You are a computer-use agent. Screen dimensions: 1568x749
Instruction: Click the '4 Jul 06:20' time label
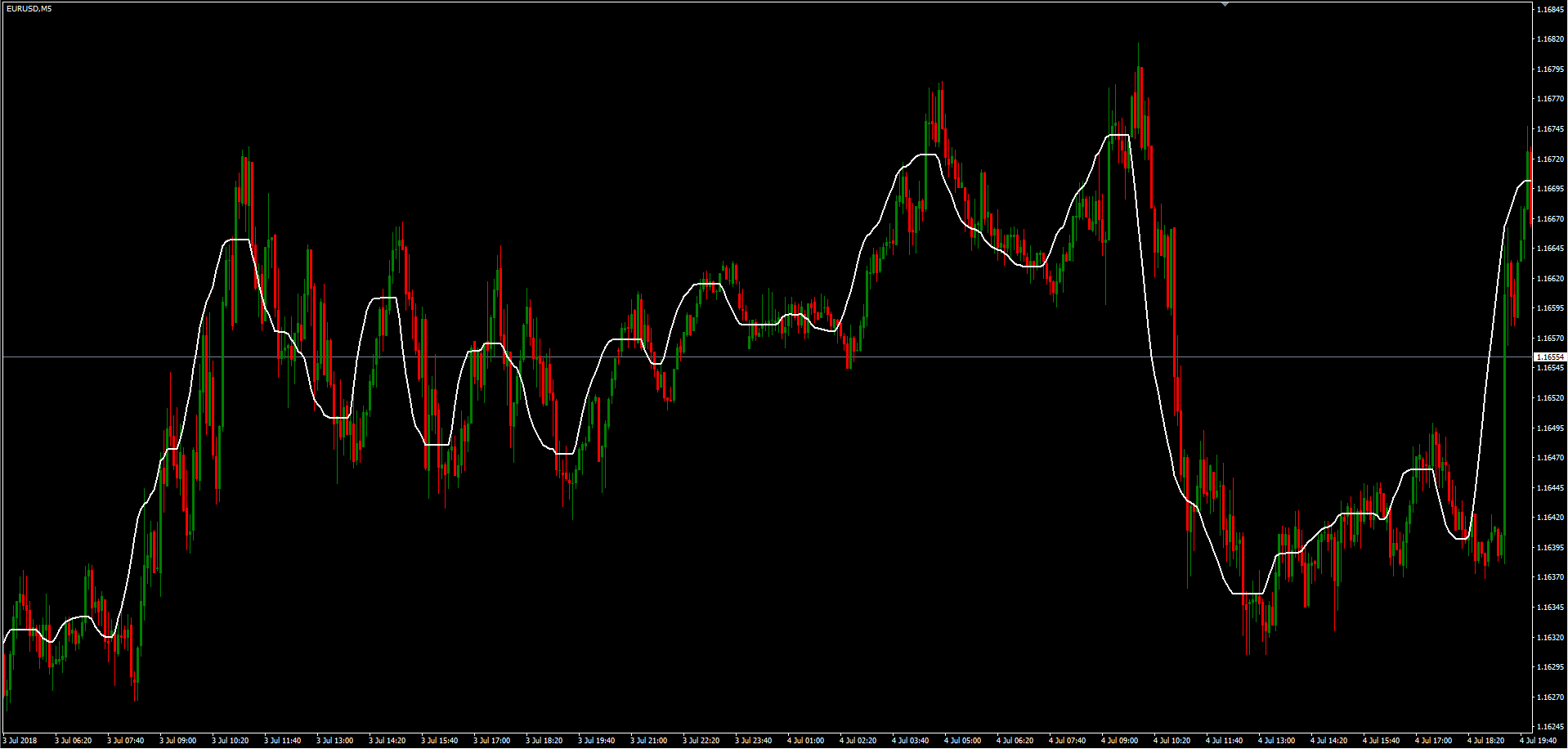tap(1015, 741)
